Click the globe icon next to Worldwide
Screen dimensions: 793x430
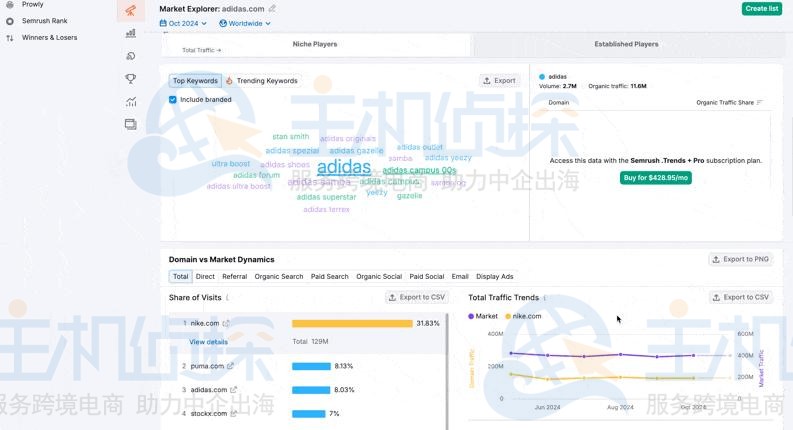coord(223,23)
